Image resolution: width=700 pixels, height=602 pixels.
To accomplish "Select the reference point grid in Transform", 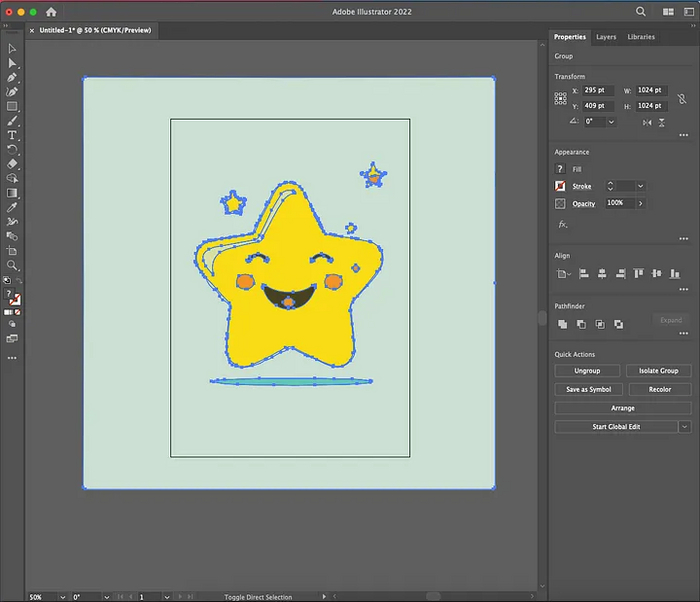I will (561, 98).
